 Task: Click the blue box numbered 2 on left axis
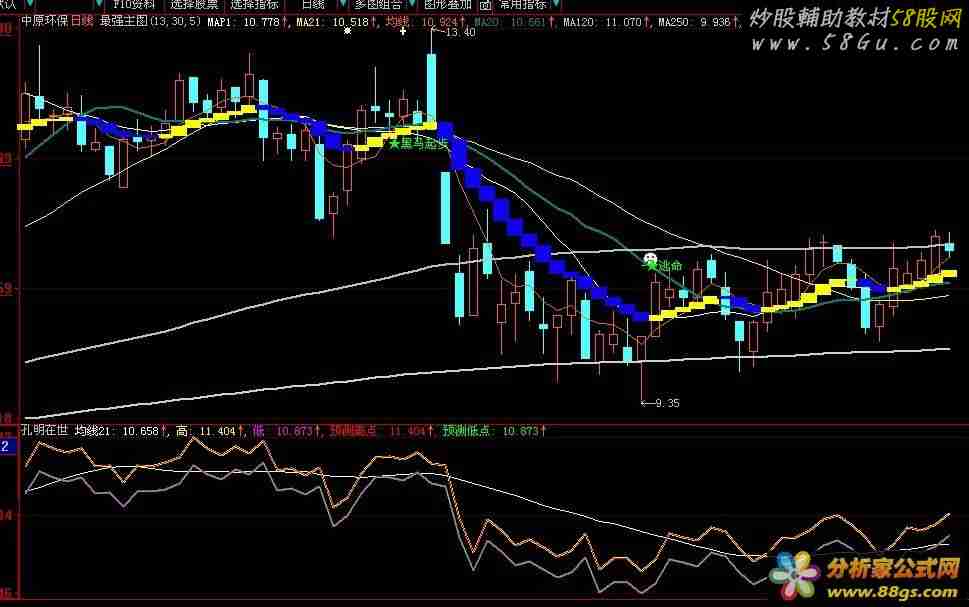(x=6, y=446)
